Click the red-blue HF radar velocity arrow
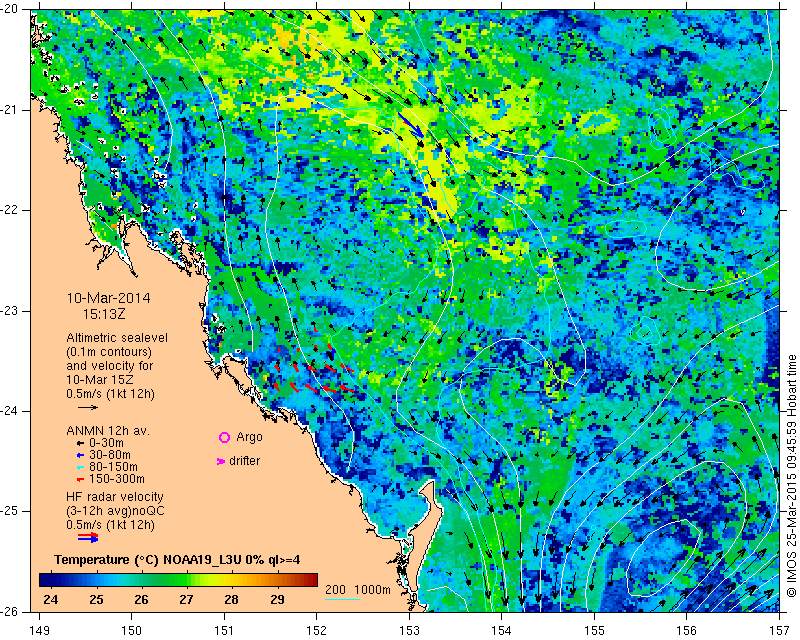 pos(88,536)
